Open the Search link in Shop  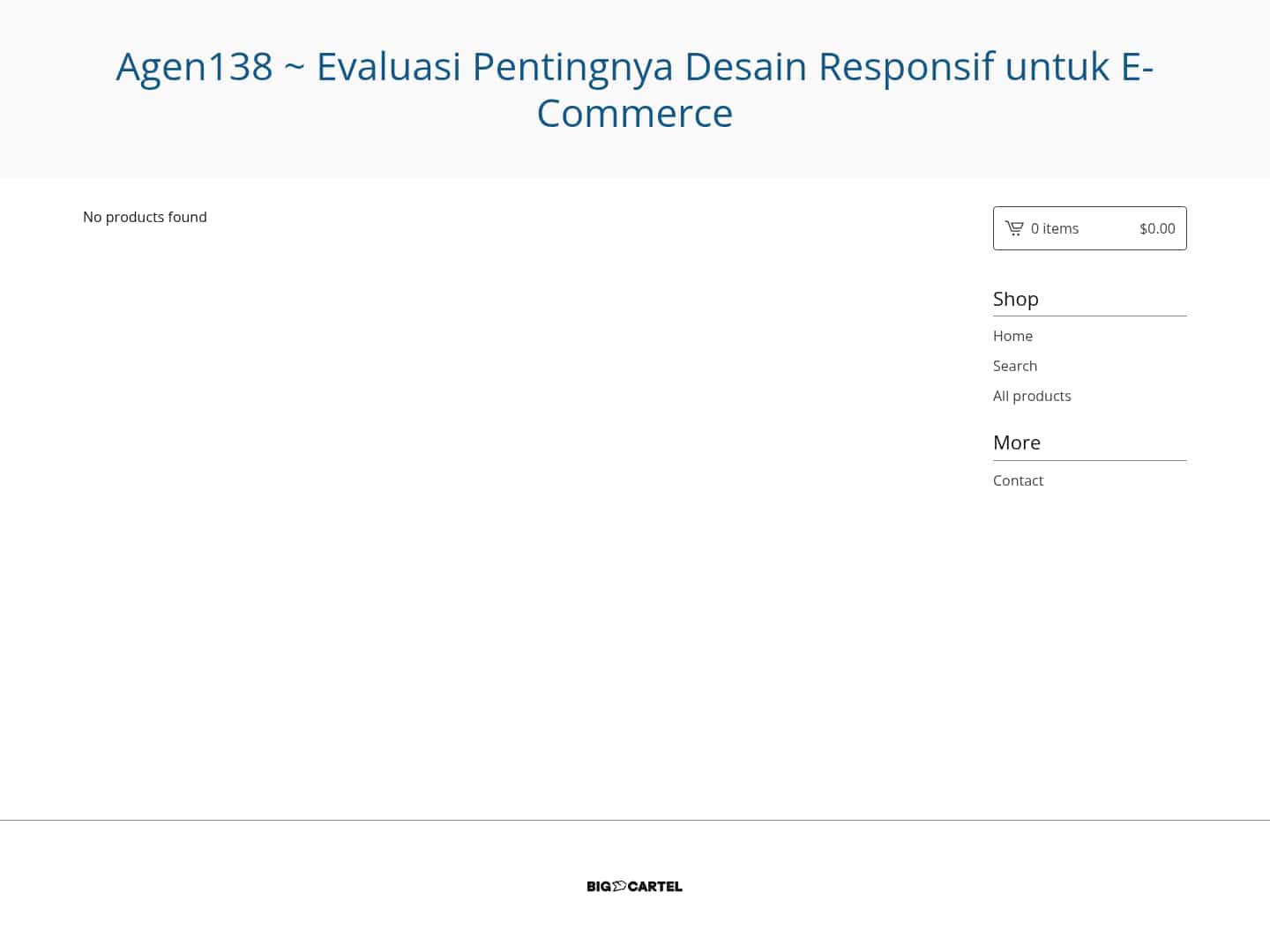click(1015, 366)
